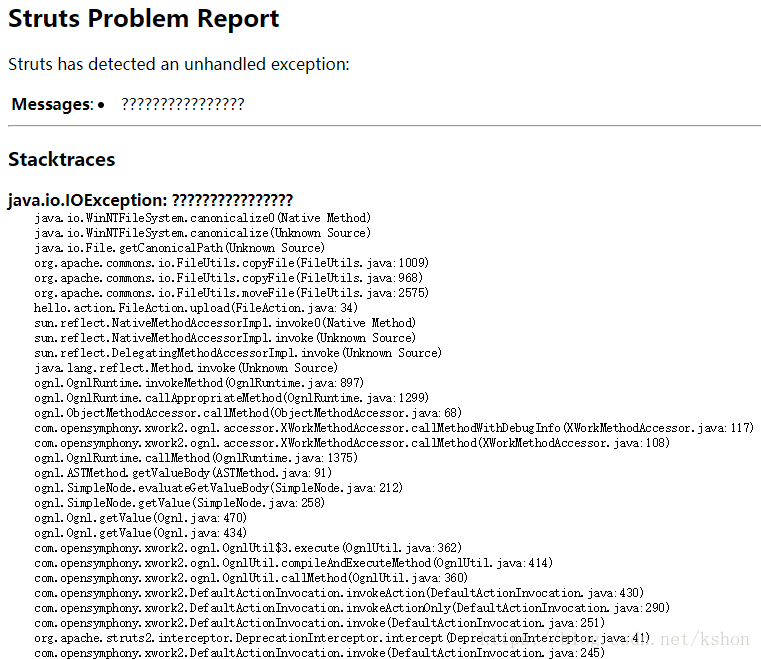Click SimpleNode.getValue line at 258
The height and width of the screenshot is (659, 761).
(180, 504)
